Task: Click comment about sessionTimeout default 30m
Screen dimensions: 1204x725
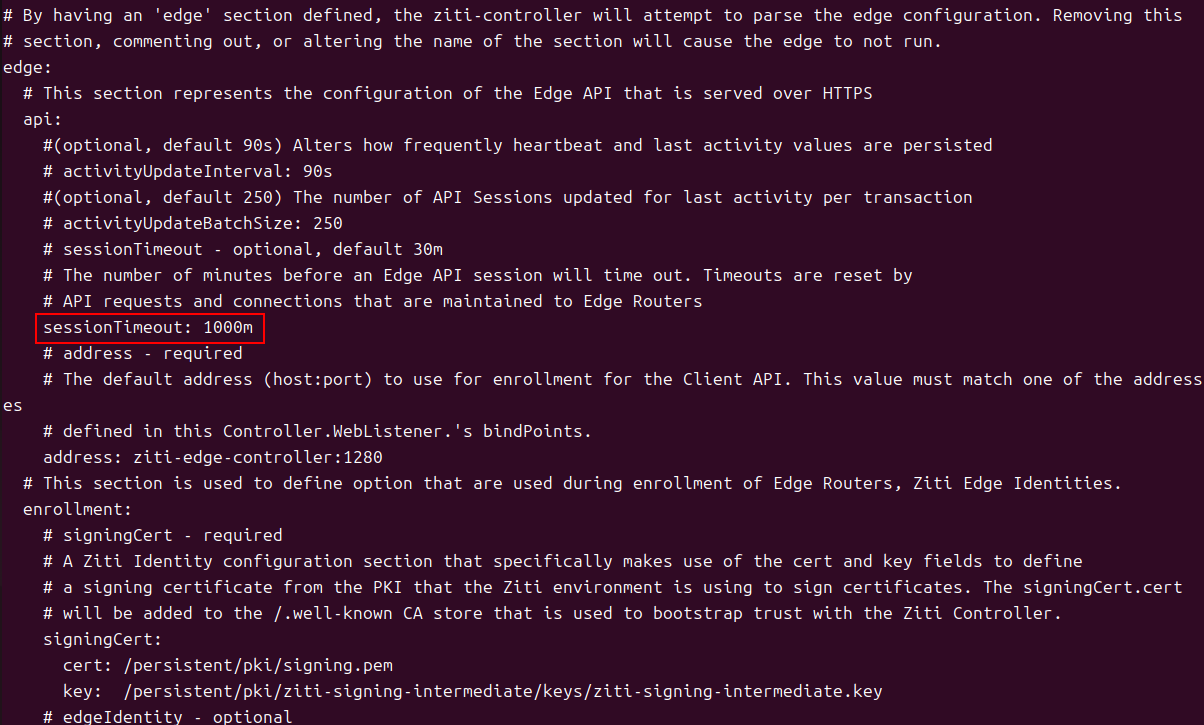Action: tap(243, 249)
